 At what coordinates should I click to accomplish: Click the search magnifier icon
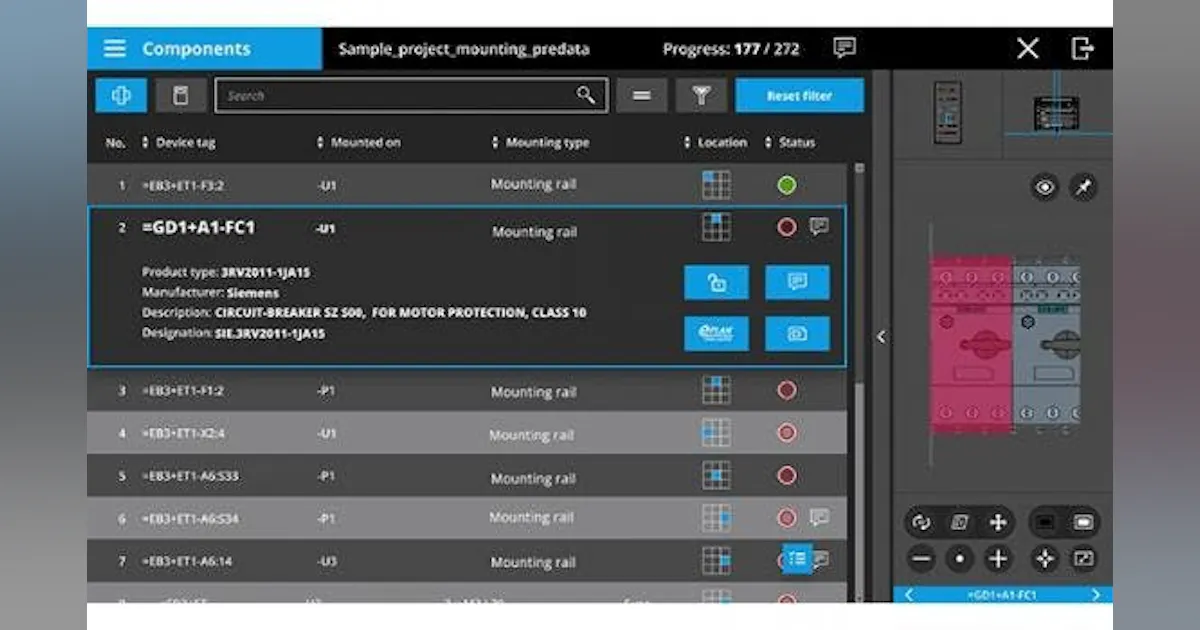[x=585, y=95]
